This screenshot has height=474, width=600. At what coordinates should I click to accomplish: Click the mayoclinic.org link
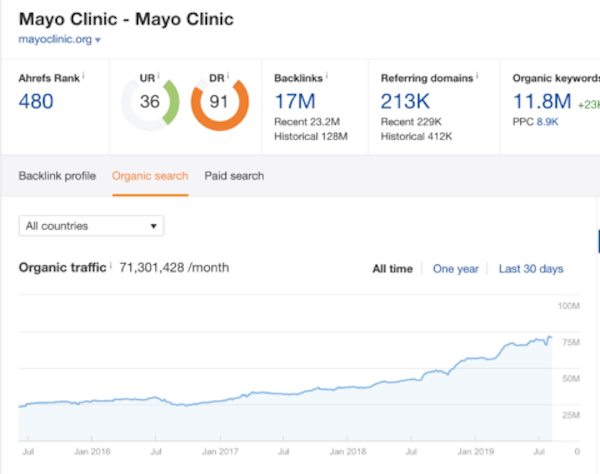(x=55, y=39)
